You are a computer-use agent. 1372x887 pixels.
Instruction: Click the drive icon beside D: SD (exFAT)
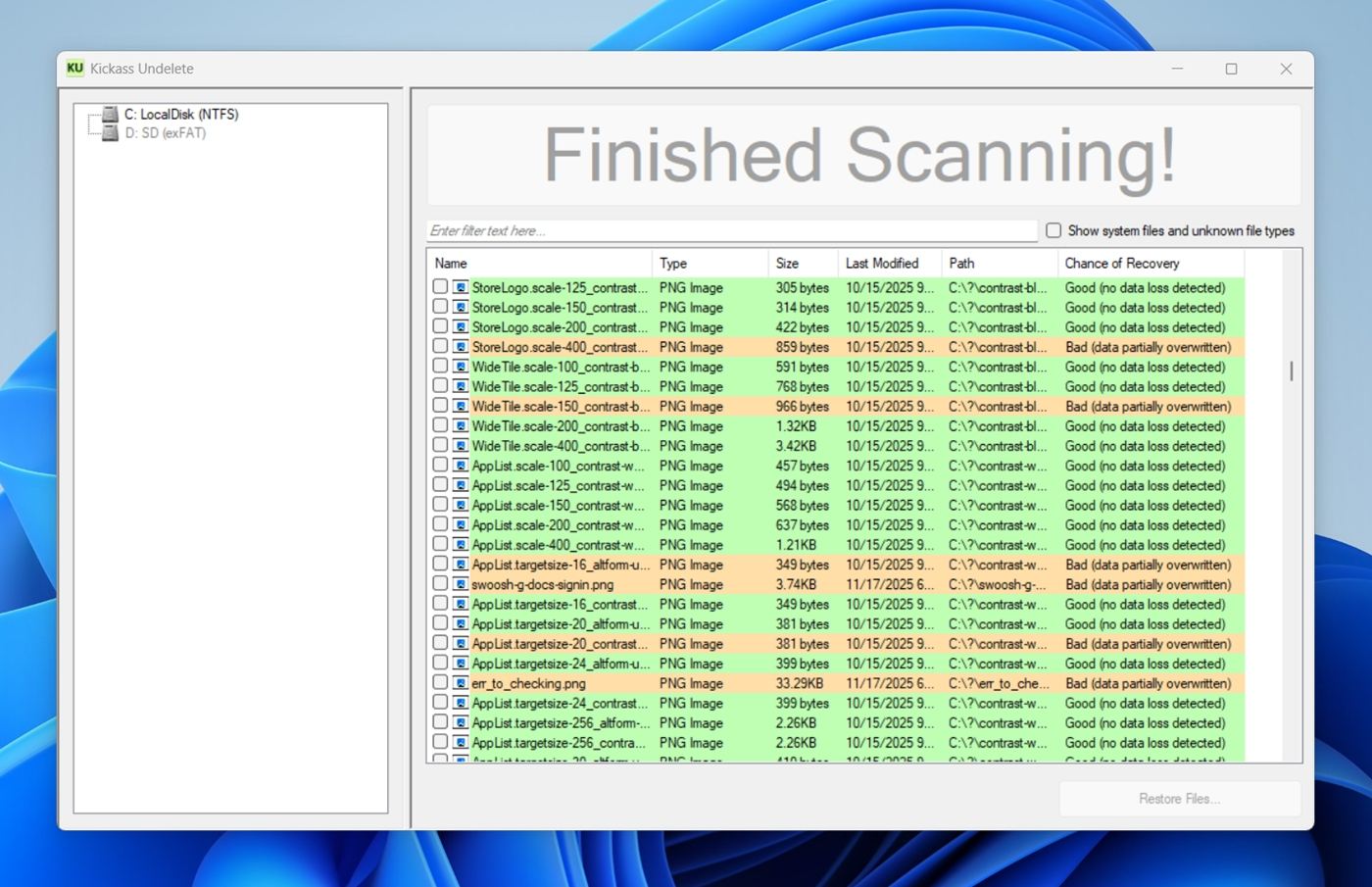point(109,132)
